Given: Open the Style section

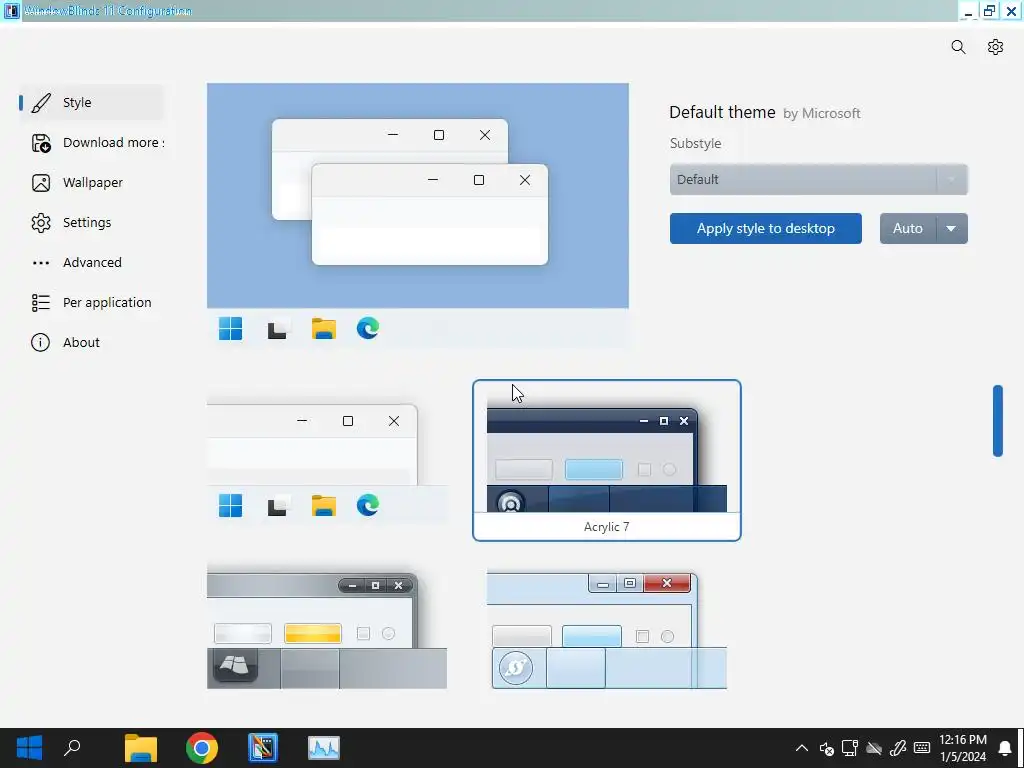Looking at the screenshot, I should click(x=91, y=103).
